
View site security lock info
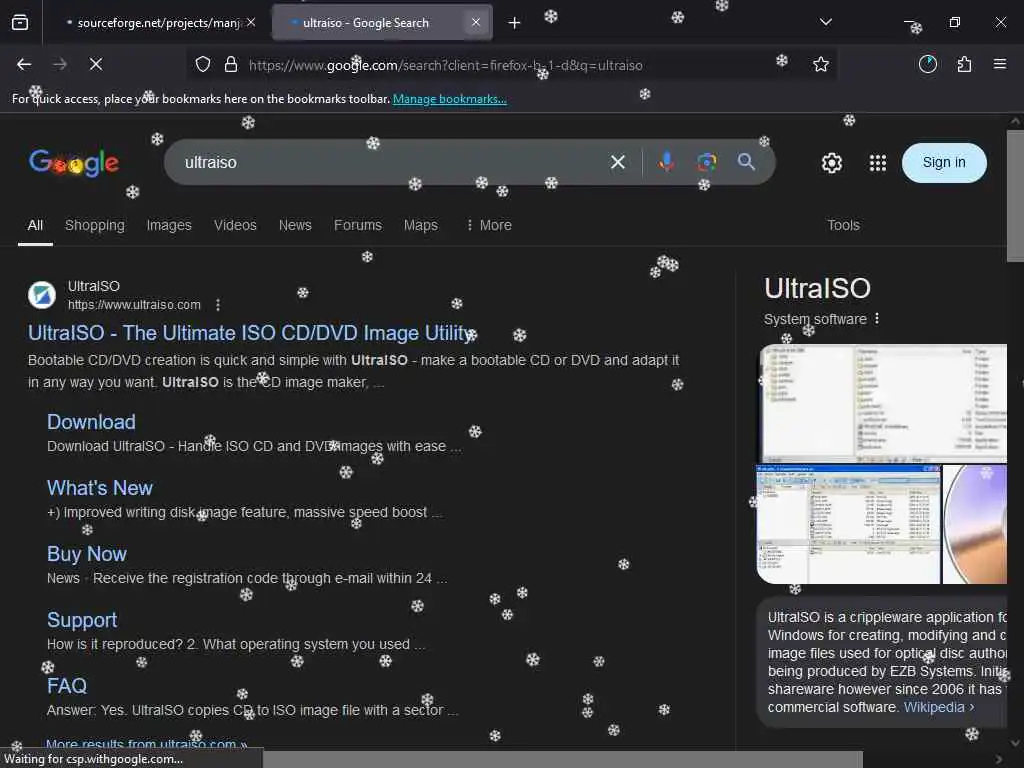(x=231, y=64)
